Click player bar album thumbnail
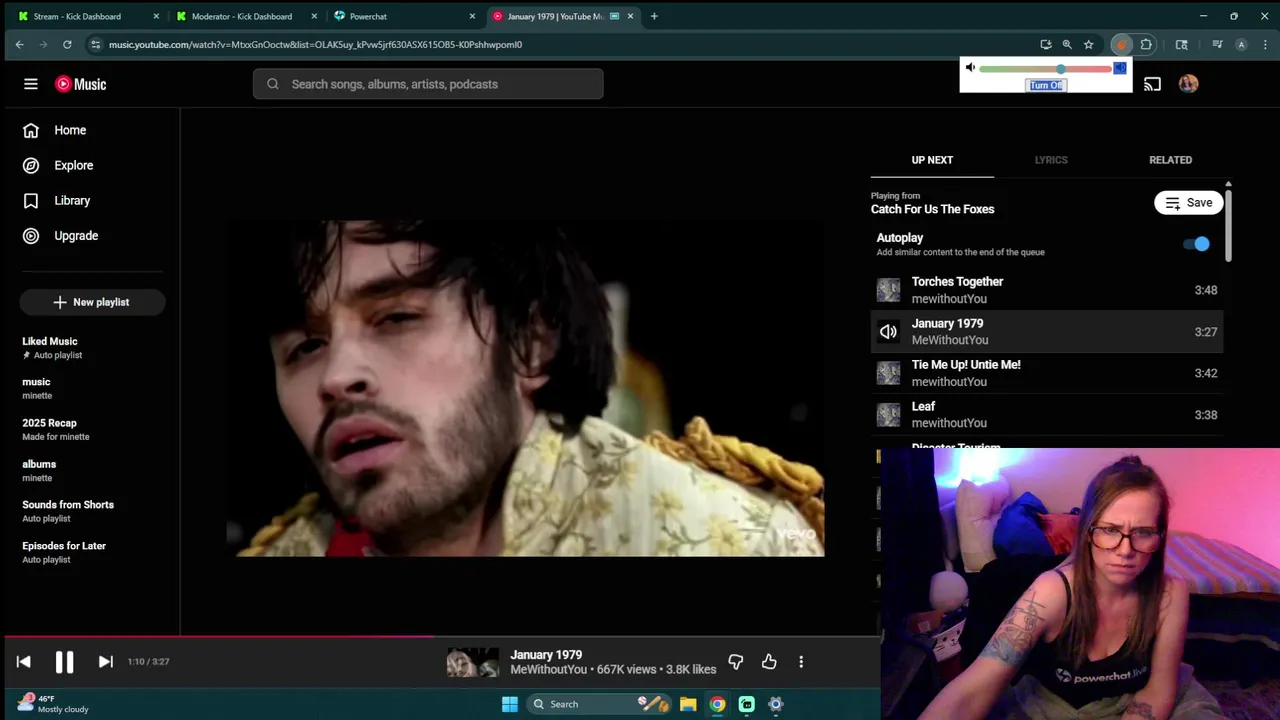The height and width of the screenshot is (720, 1280). click(x=472, y=662)
